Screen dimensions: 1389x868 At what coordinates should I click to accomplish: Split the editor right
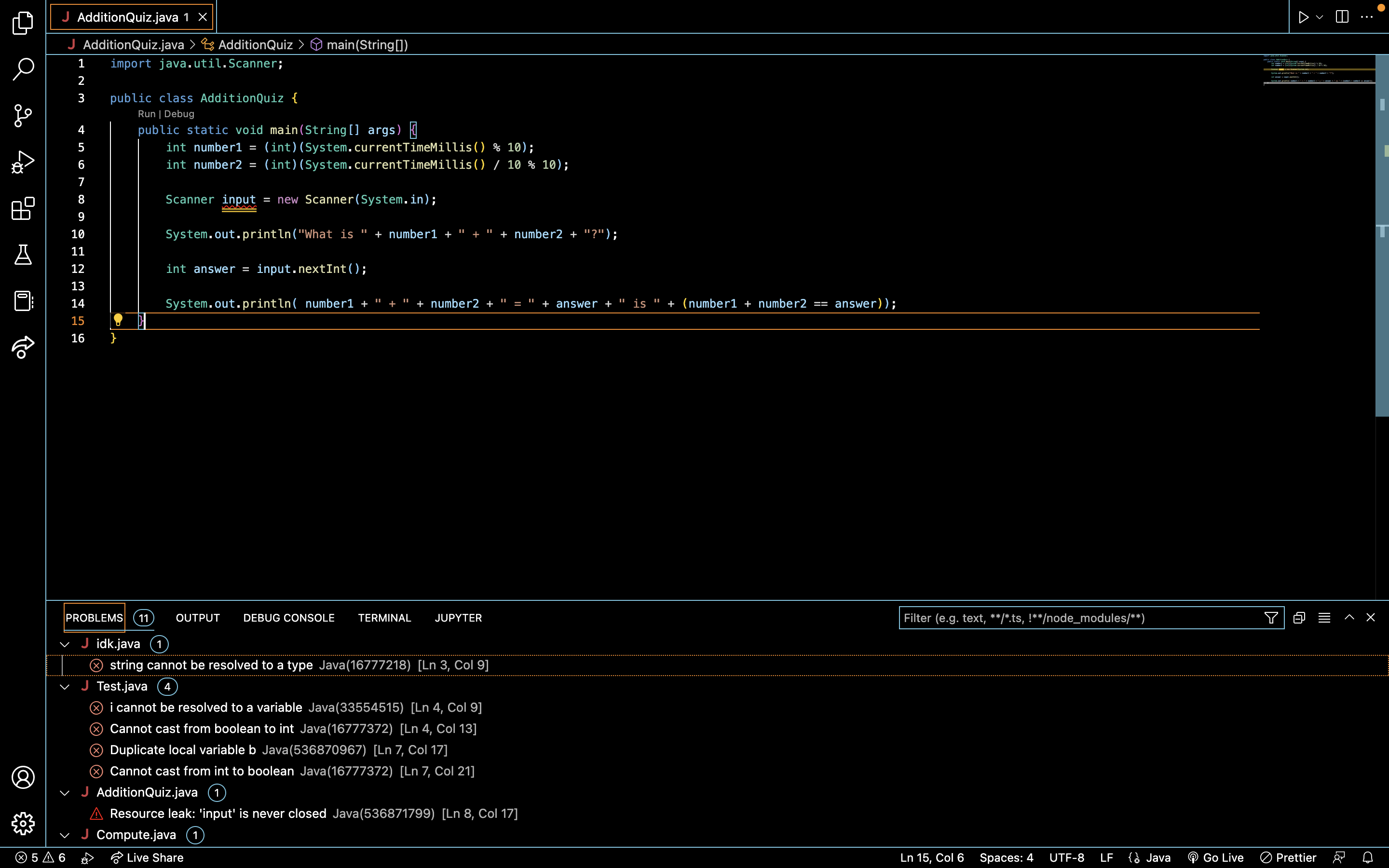pyautogui.click(x=1342, y=17)
